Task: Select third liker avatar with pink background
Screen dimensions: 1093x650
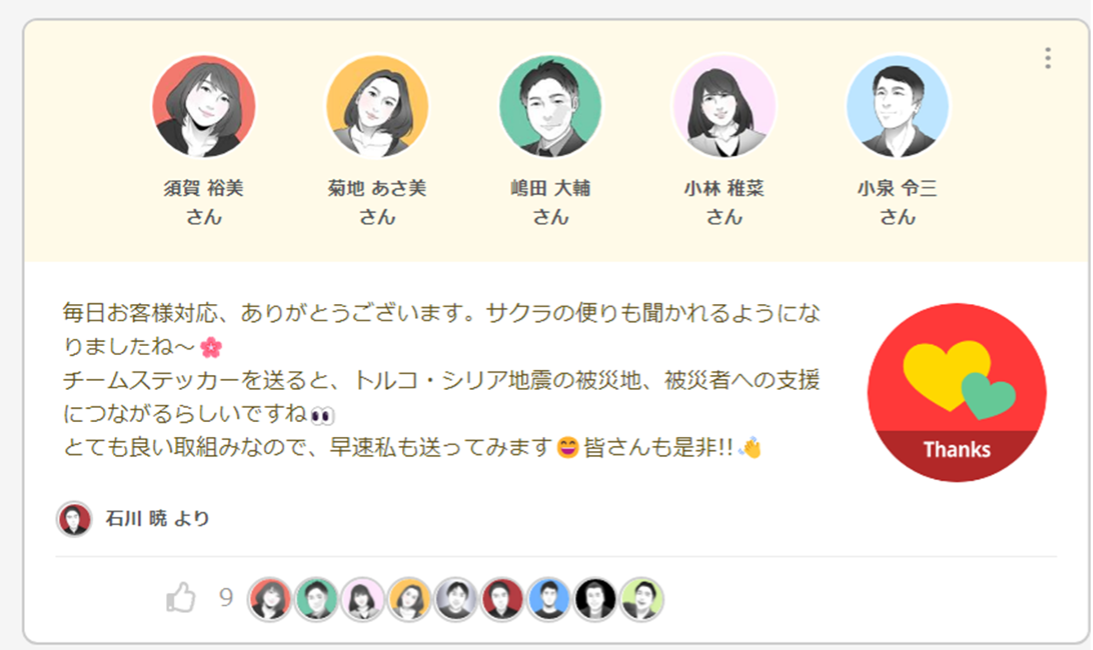Action: point(363,599)
